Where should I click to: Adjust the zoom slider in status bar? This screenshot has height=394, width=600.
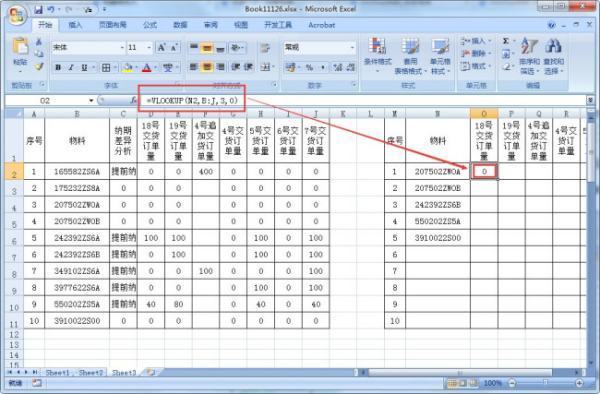(545, 383)
